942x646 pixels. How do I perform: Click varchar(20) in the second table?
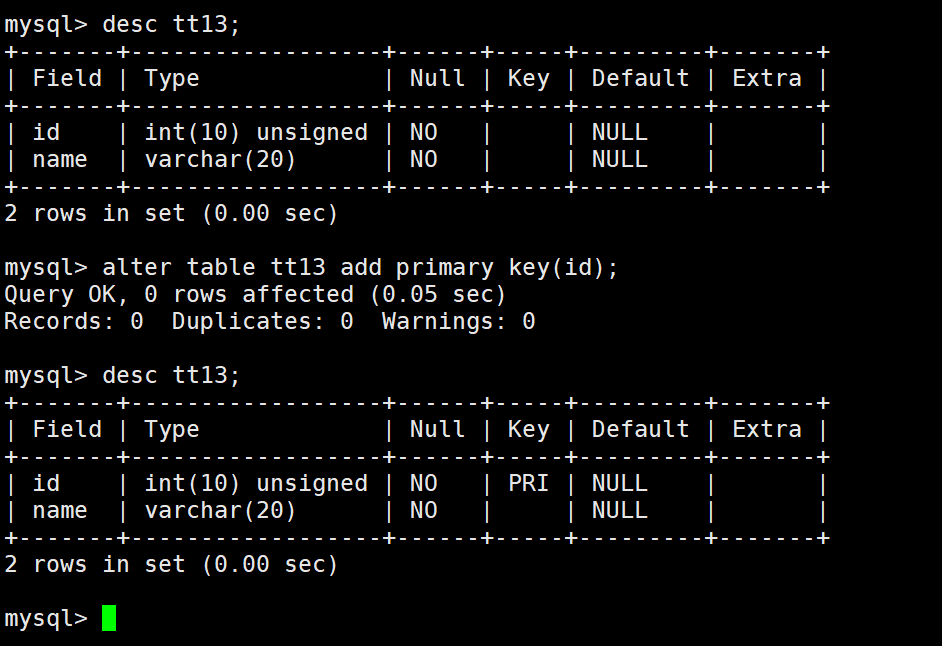click(x=220, y=511)
